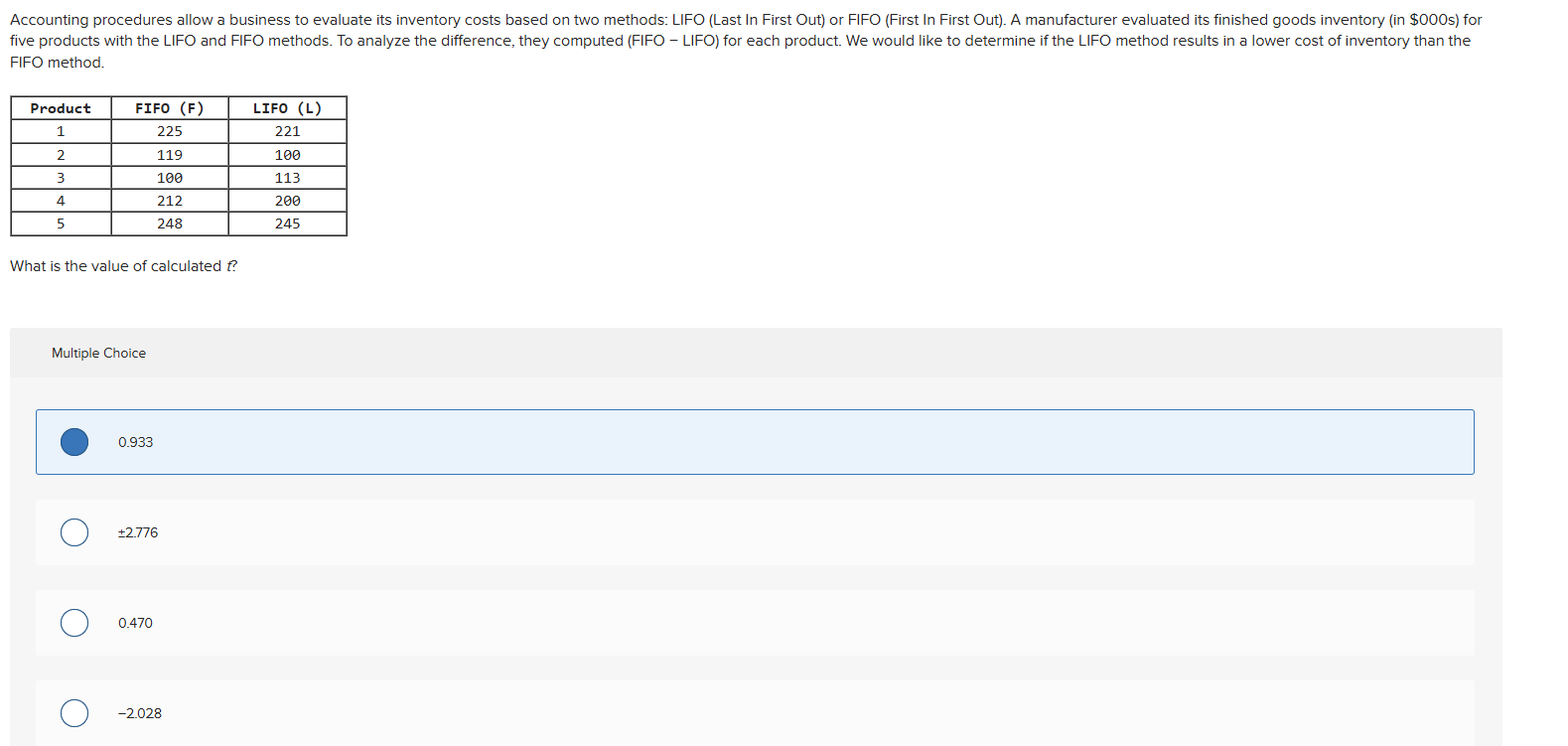
Task: Click the Product column header
Action: (61, 107)
